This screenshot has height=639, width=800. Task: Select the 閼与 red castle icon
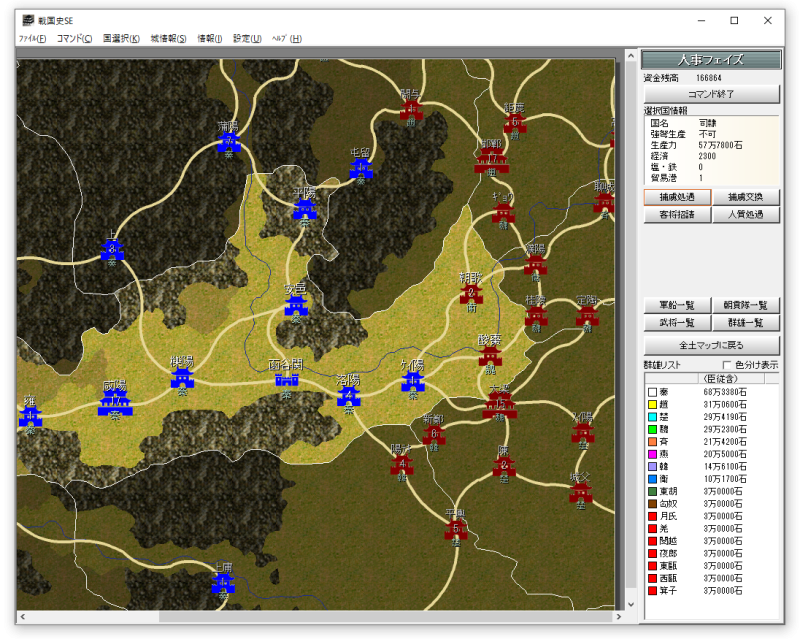(411, 110)
